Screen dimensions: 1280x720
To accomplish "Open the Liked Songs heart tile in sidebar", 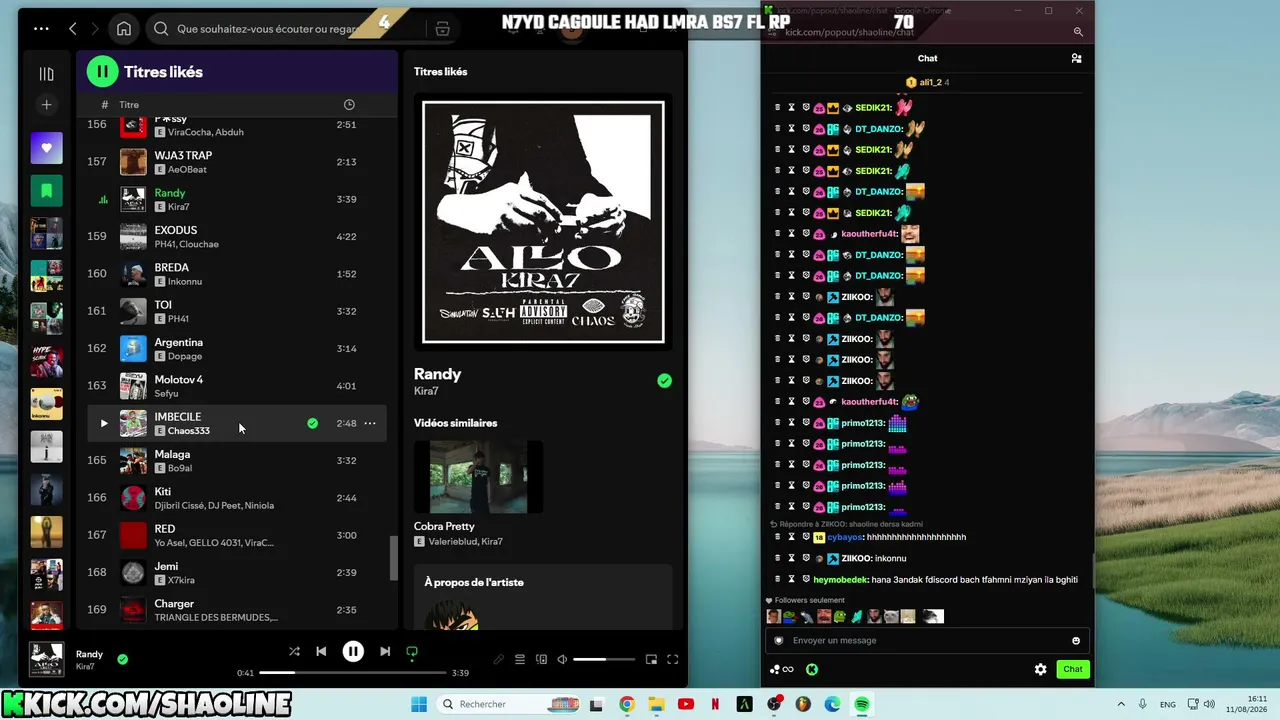I will coord(46,148).
